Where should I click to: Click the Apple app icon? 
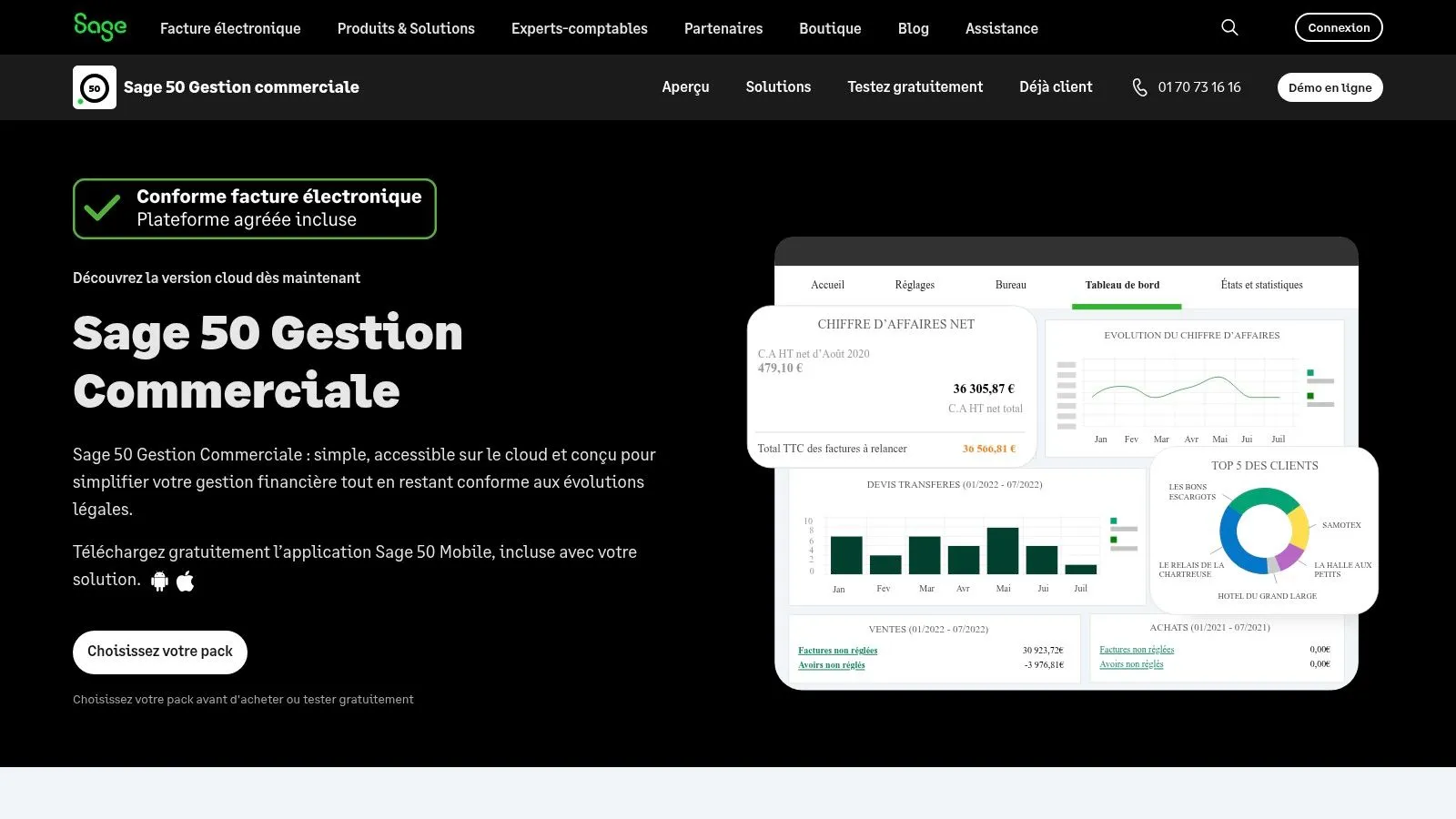pos(186,581)
